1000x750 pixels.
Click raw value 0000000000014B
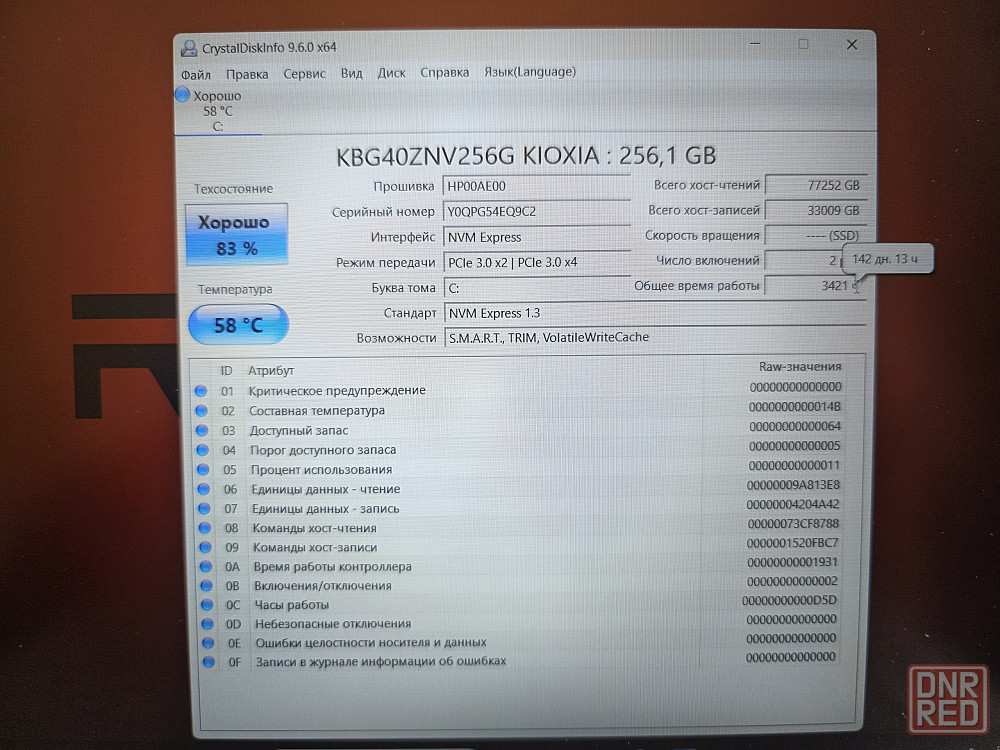795,406
